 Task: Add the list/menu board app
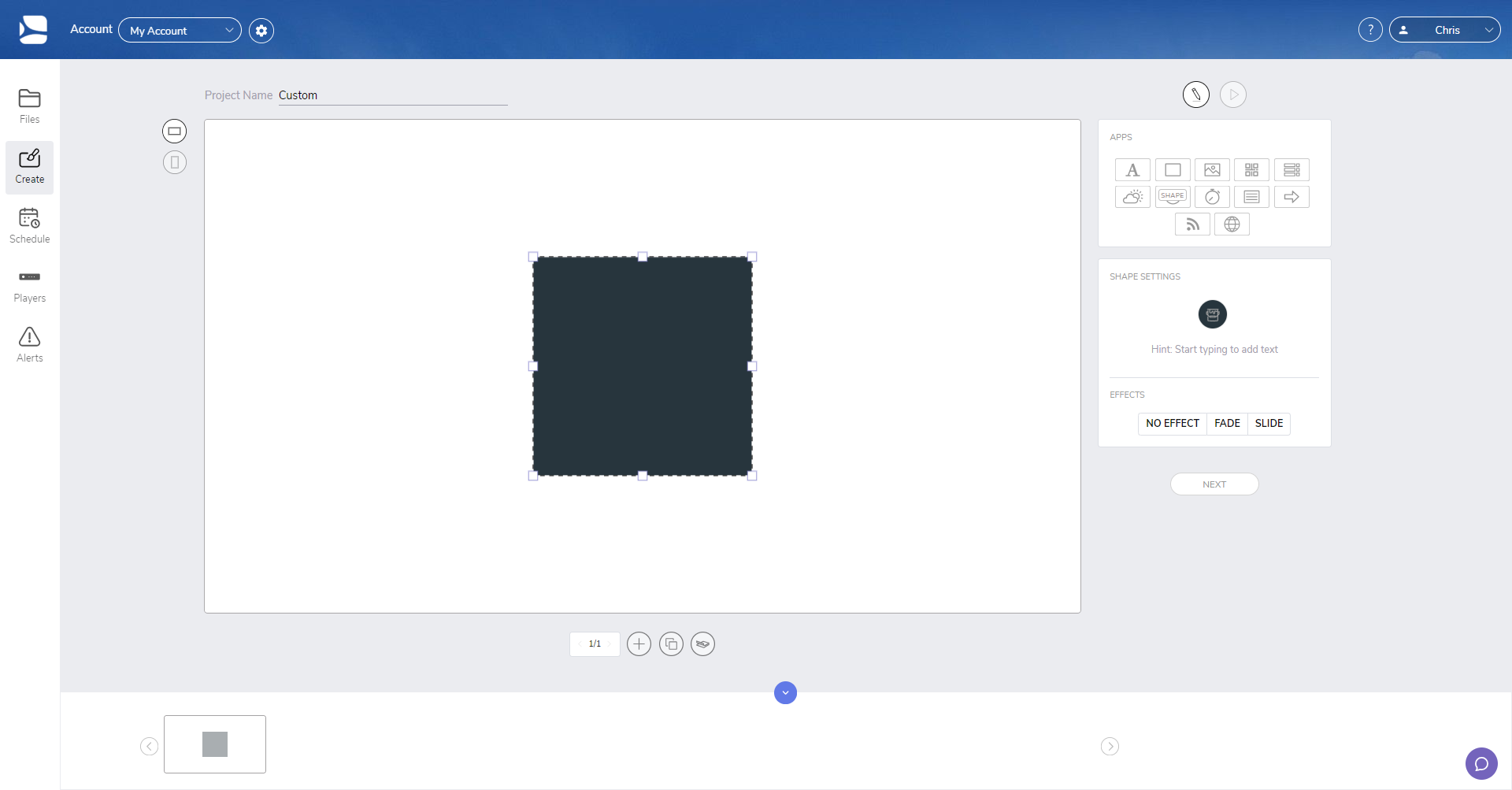1291,170
